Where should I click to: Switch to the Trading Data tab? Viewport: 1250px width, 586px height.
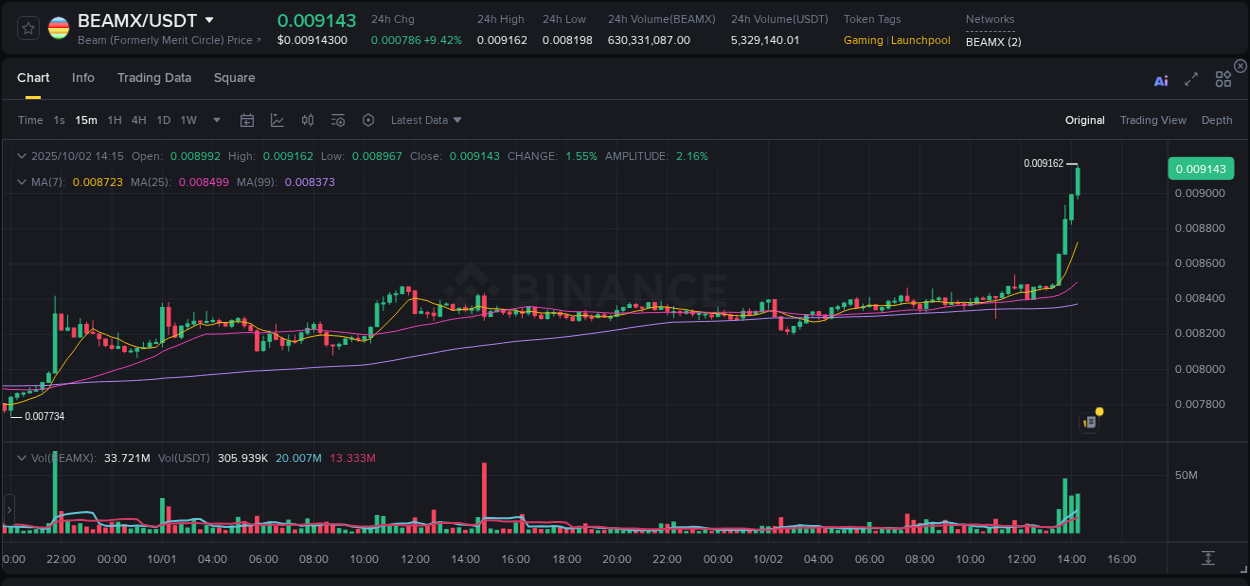[154, 77]
